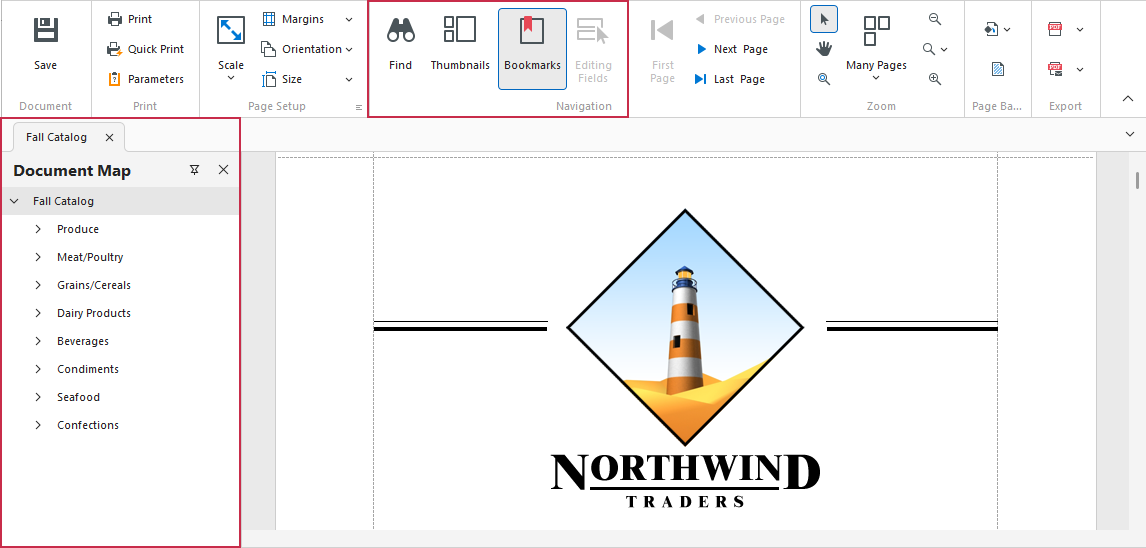Click the Zoom In icon
The image size is (1146, 548).
tap(935, 79)
